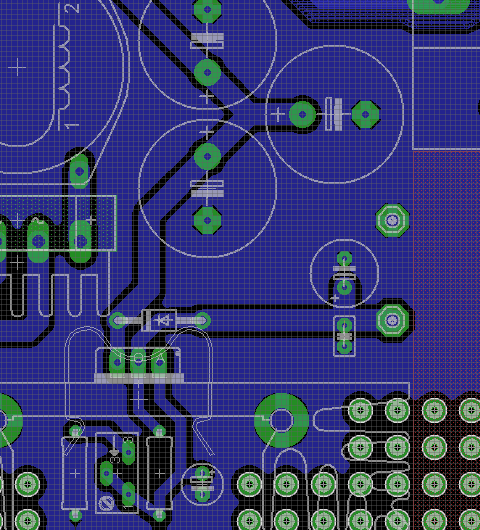Click the pin label "1" near the coil symbol
This screenshot has width=480, height=530.
click(x=72, y=126)
